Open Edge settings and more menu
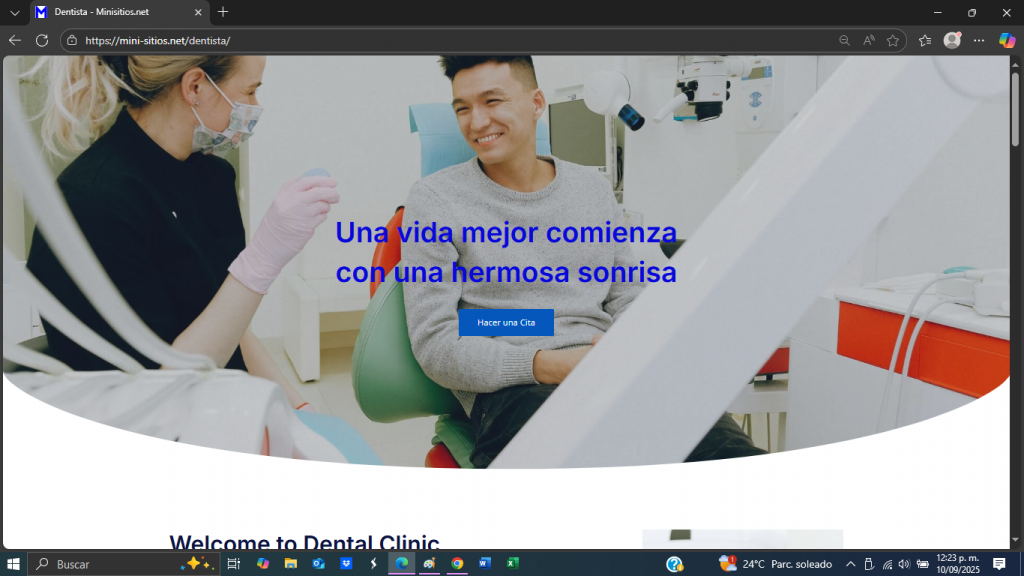1024x576 pixels. [x=979, y=40]
